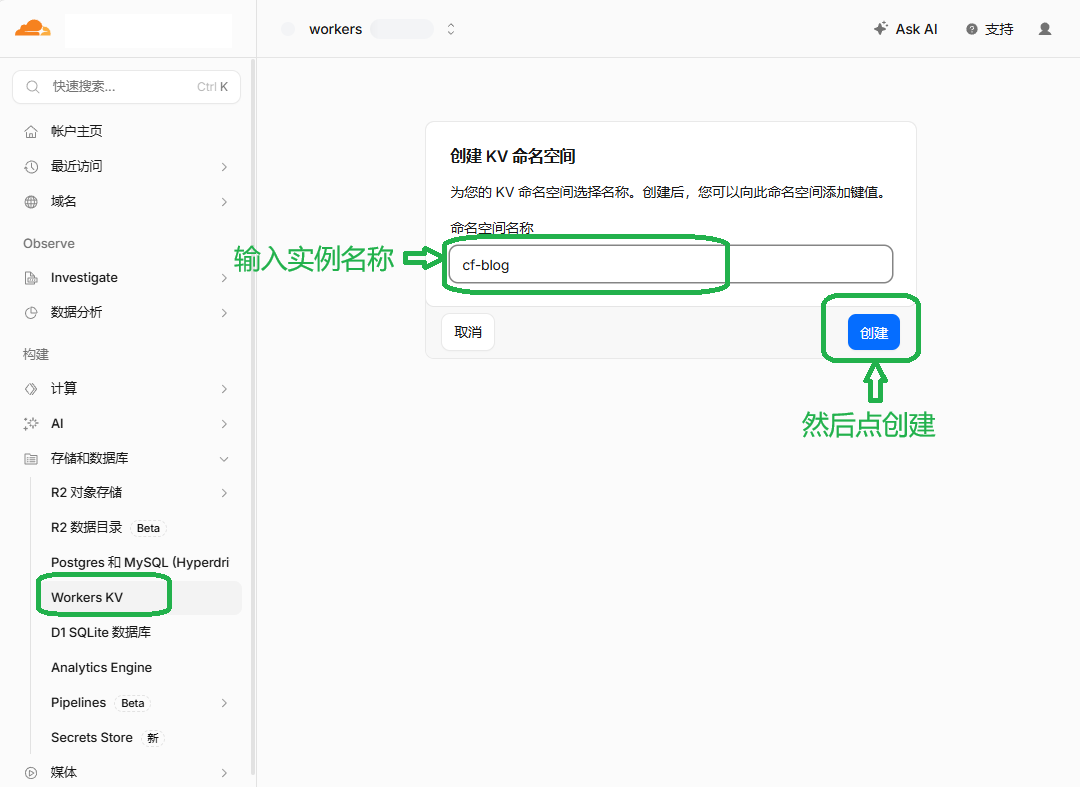Expand the 计算 submenu chevron
Image resolution: width=1080 pixels, height=787 pixels.
coord(224,389)
